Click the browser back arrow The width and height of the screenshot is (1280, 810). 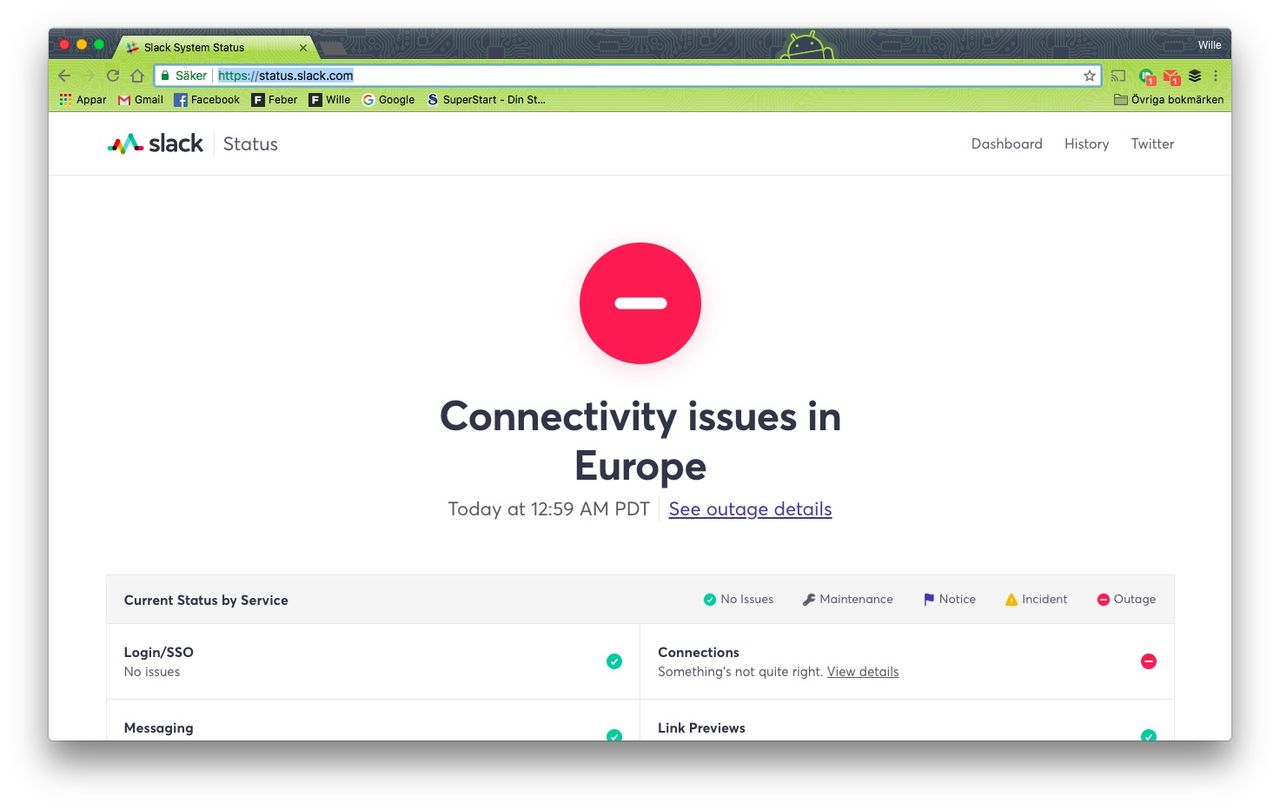[x=64, y=76]
